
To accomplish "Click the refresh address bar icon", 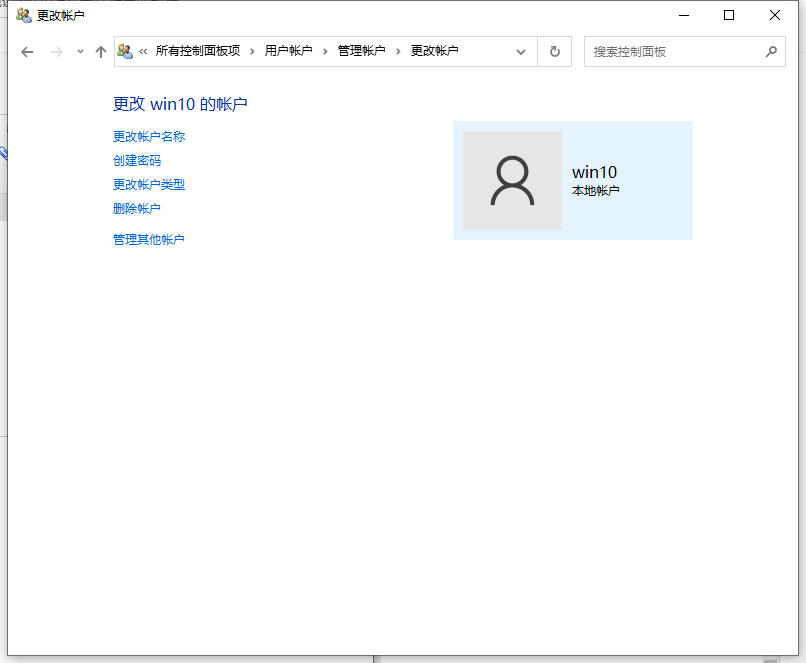I will click(554, 51).
